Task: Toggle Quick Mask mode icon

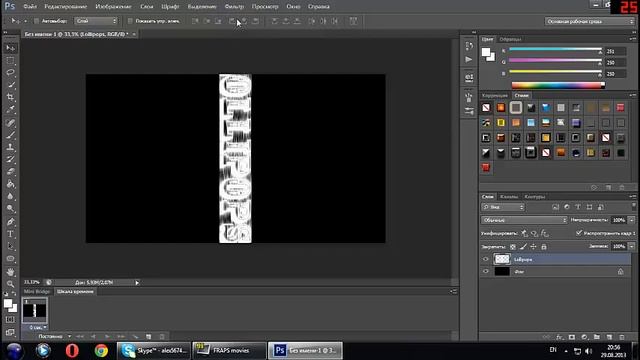Action: pyautogui.click(x=11, y=320)
